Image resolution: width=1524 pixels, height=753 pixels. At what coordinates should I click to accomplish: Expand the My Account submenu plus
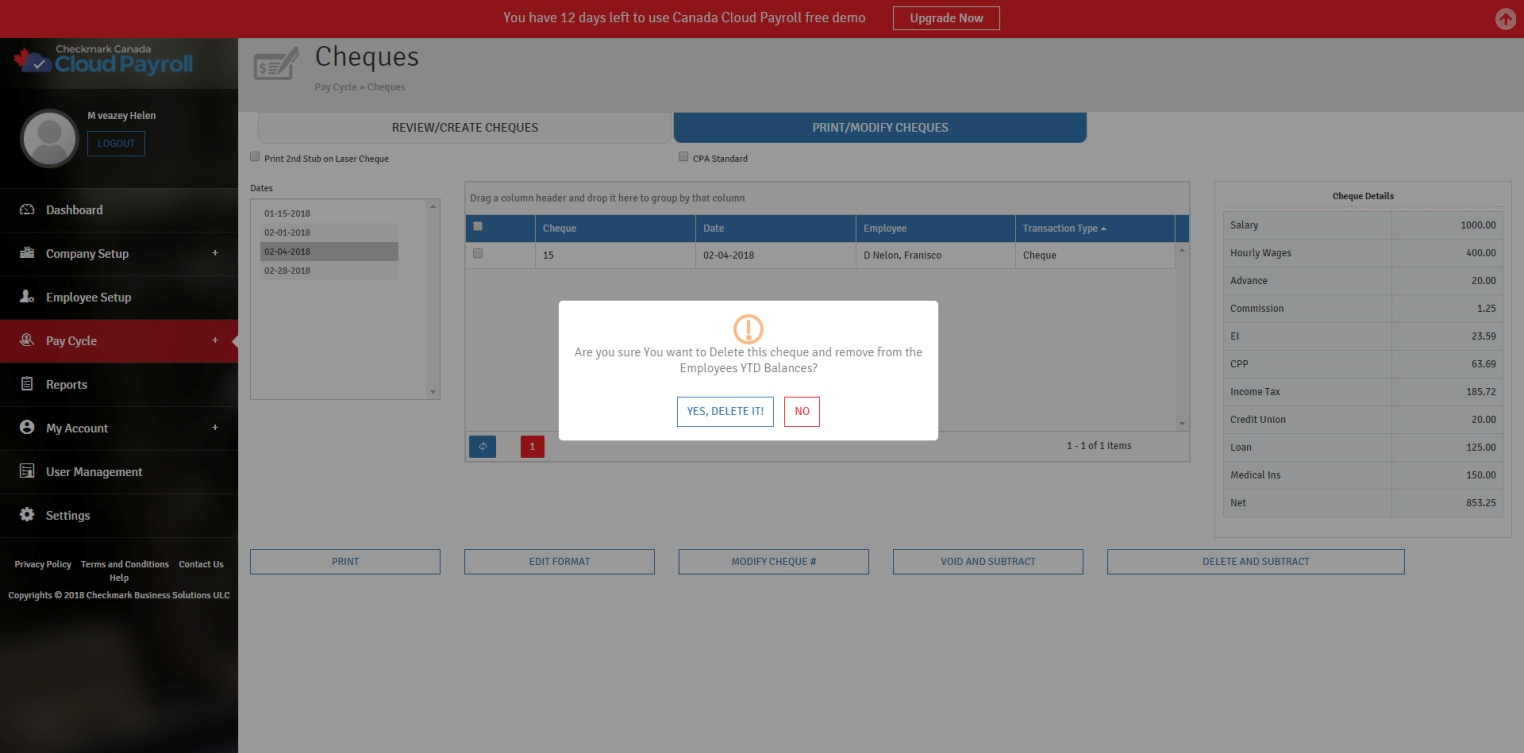(215, 428)
